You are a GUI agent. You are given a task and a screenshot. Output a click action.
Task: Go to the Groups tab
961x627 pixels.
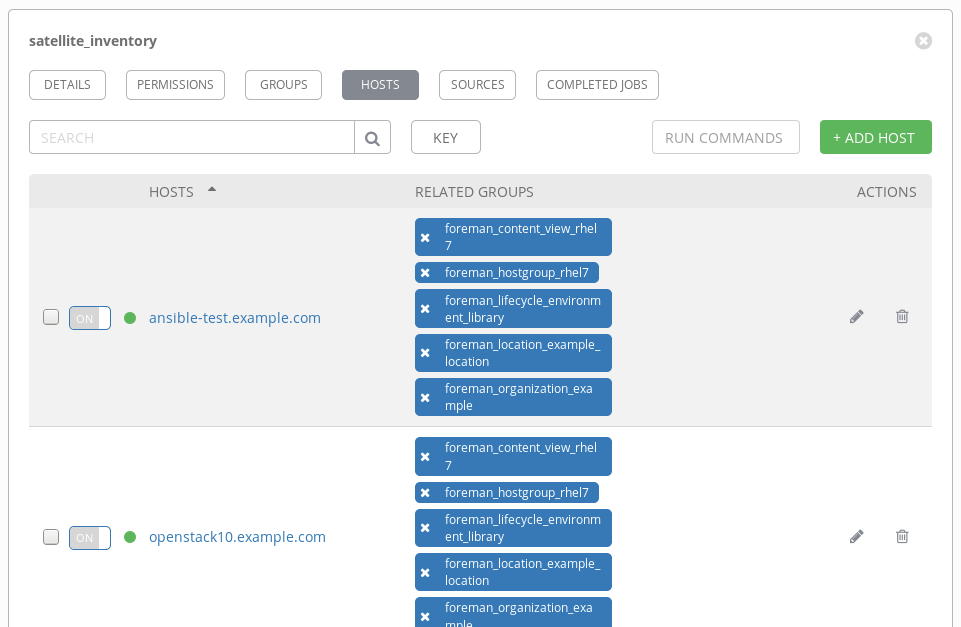click(x=283, y=85)
